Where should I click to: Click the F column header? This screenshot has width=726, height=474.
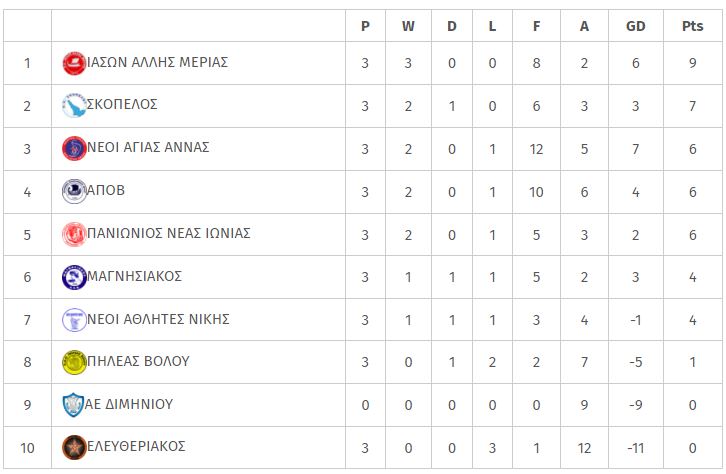(536, 26)
